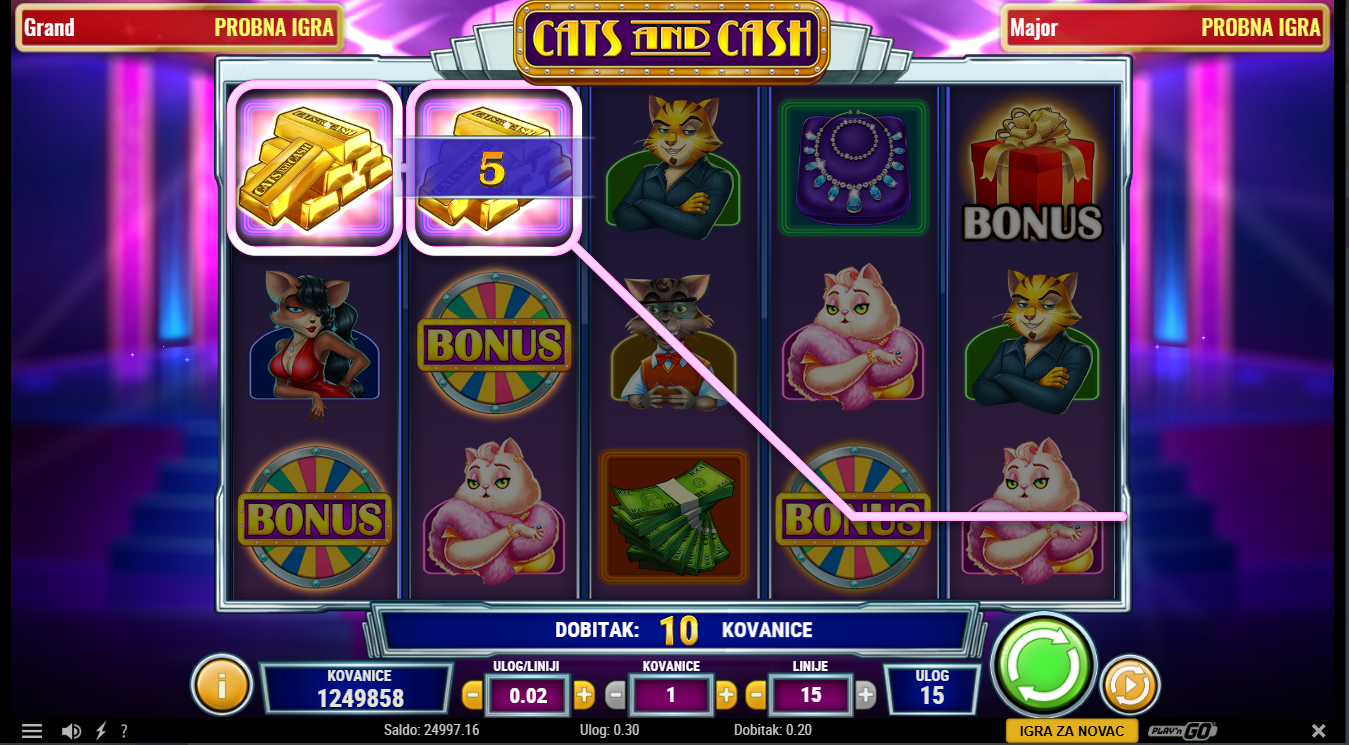Open the paytable info button
Screen dimensions: 1349x745
[221, 684]
